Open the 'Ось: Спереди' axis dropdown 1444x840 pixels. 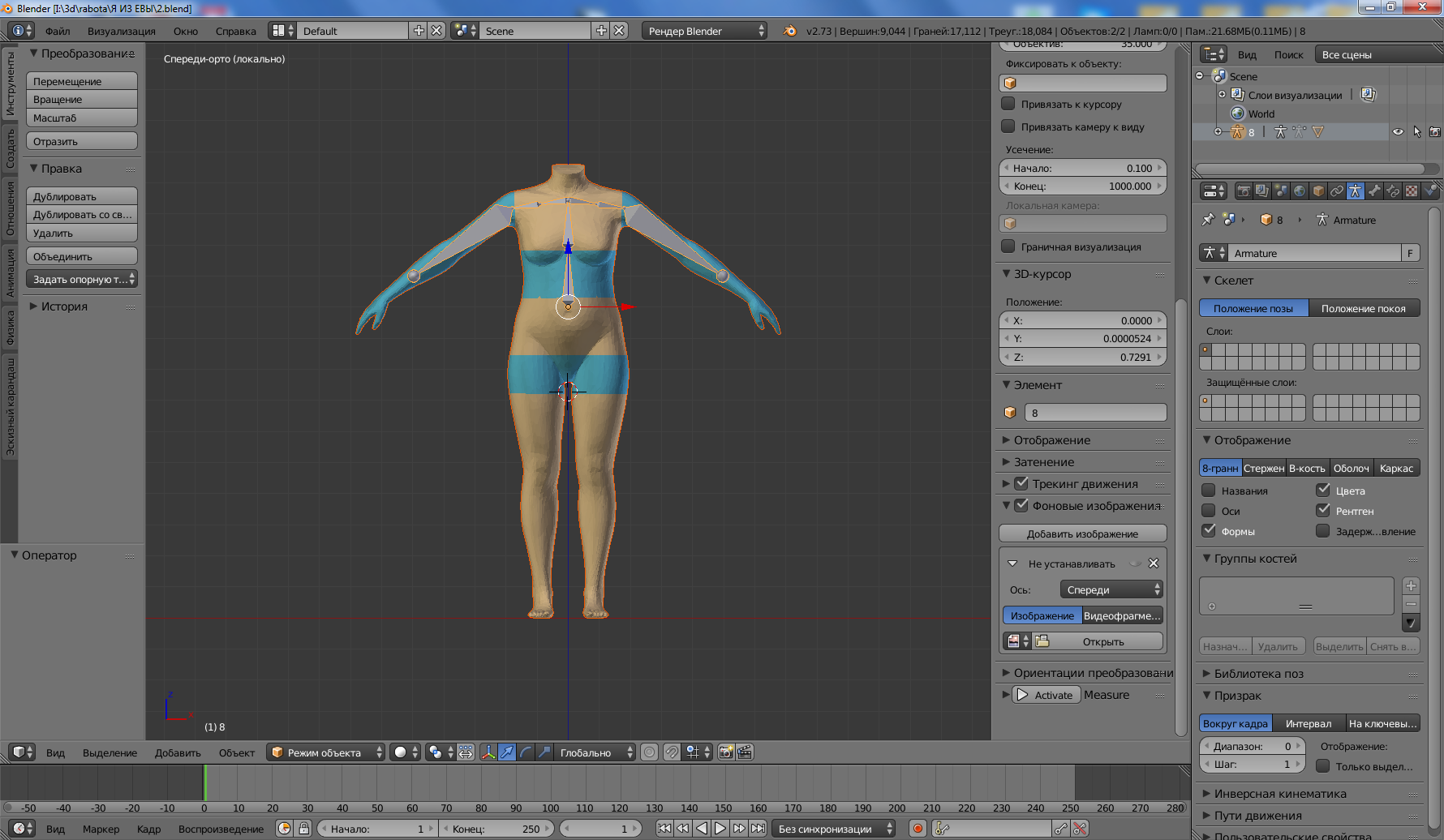(x=1111, y=589)
